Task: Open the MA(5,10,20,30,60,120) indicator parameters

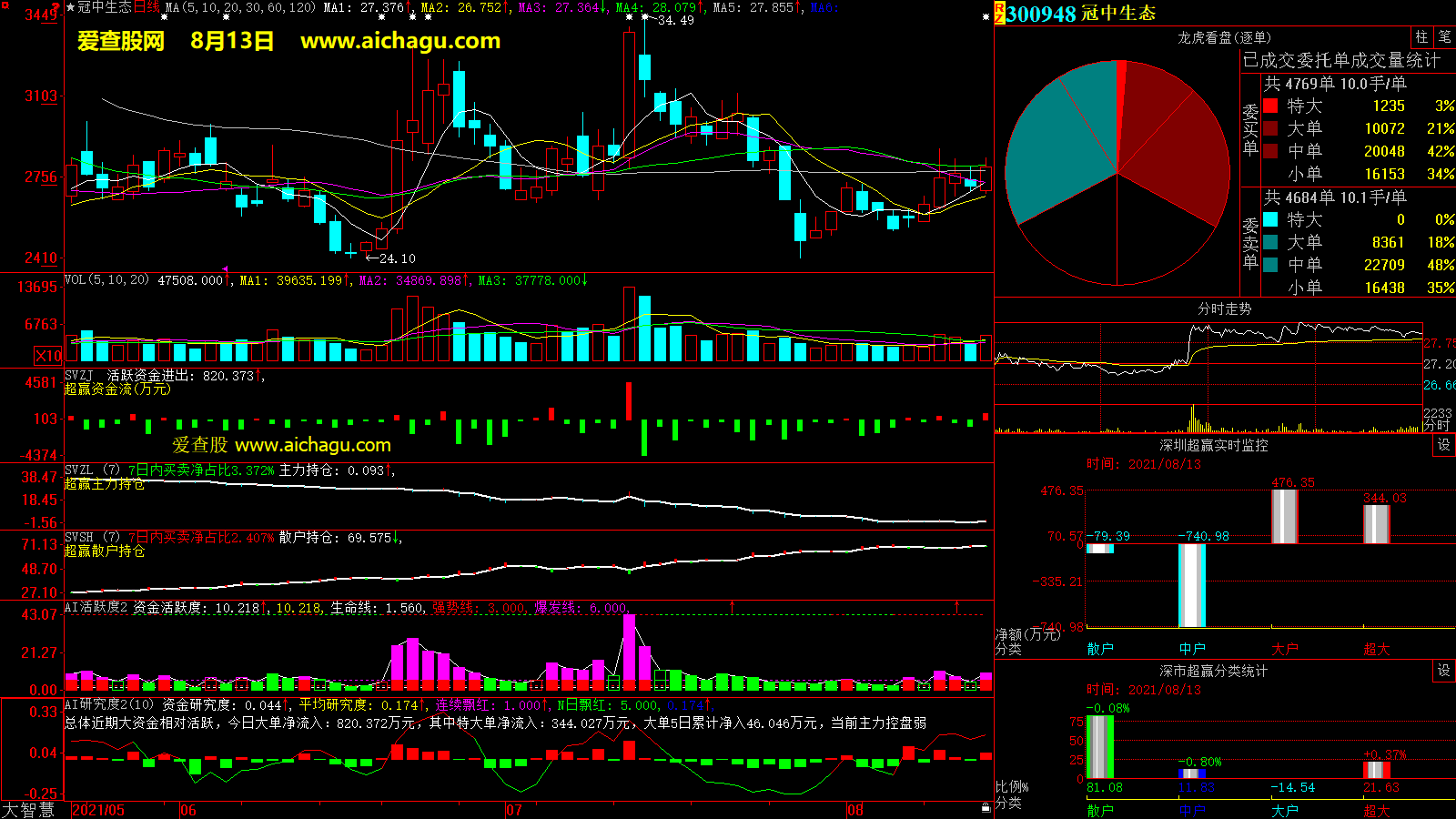Action: click(x=240, y=7)
